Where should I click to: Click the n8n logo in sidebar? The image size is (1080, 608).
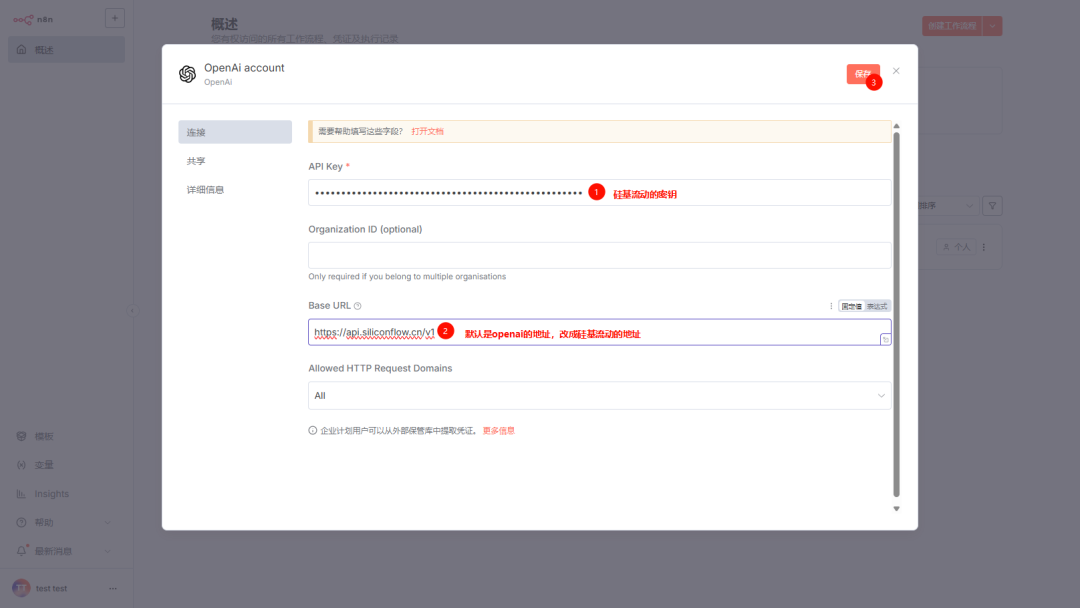33,19
